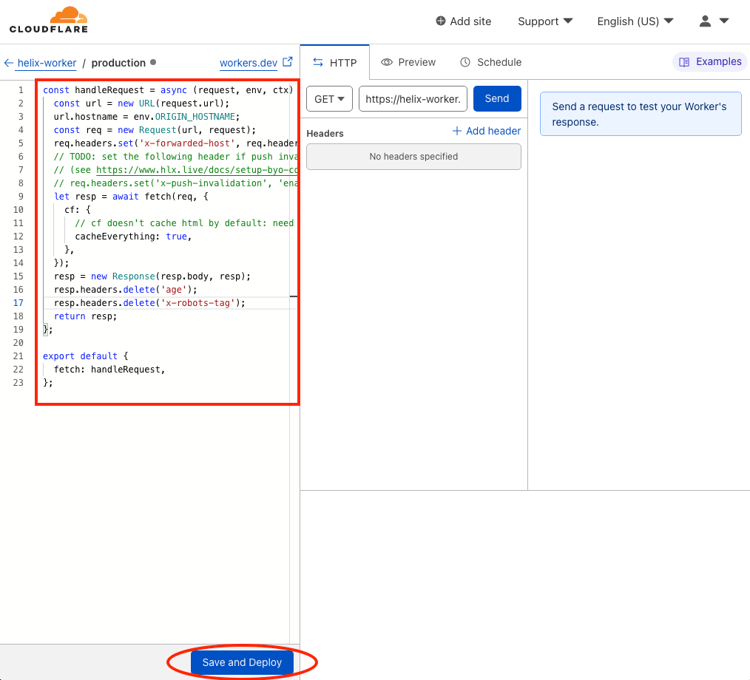Viewport: 750px width, 680px height.
Task: Click the production environment label
Action: click(x=118, y=63)
